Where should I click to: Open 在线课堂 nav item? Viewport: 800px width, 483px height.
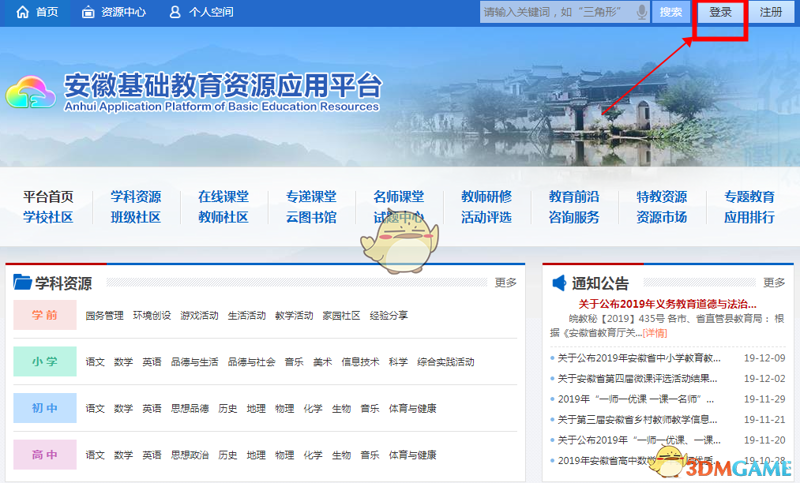click(x=223, y=196)
